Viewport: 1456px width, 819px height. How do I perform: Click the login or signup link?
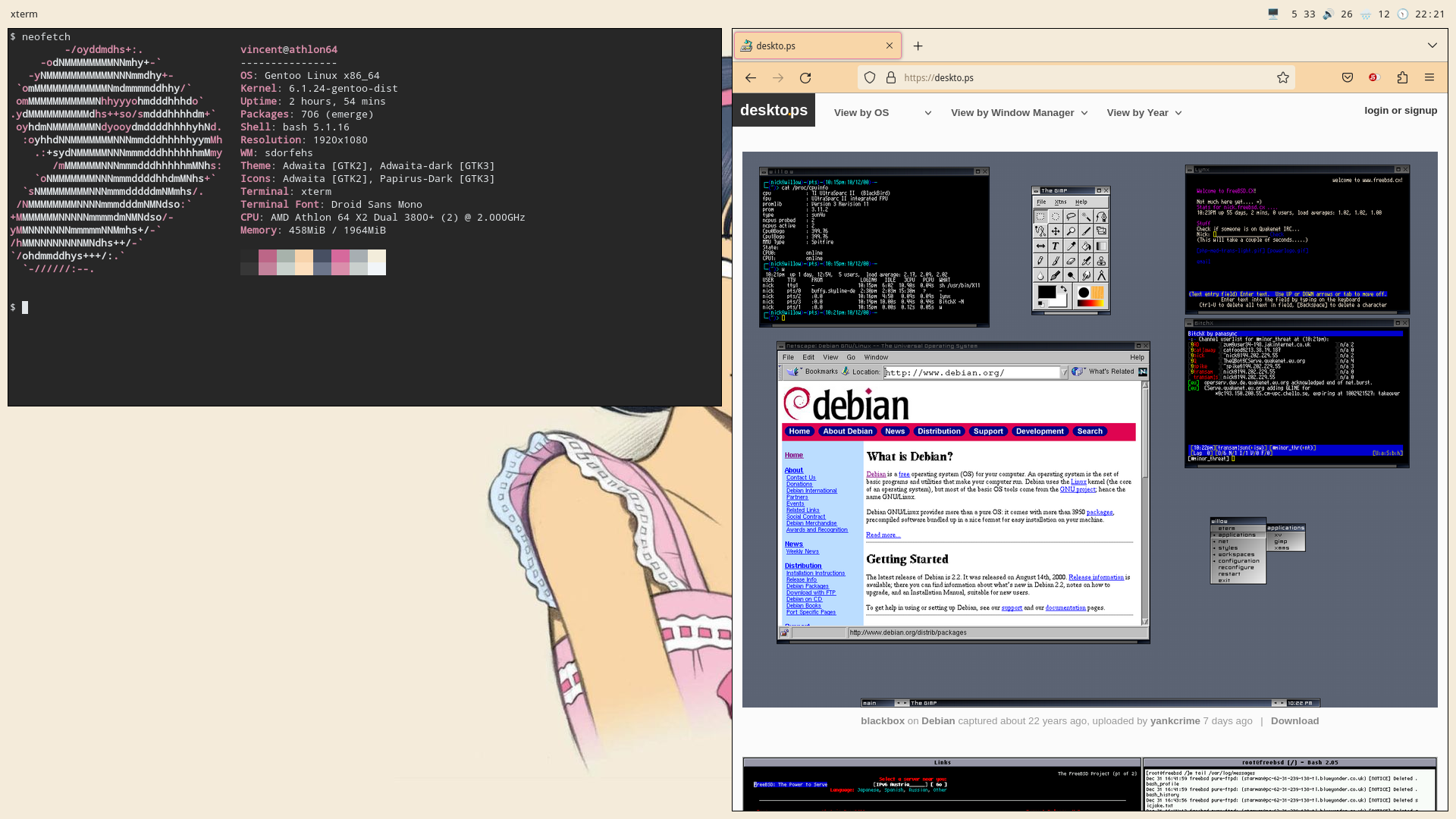[1400, 111]
